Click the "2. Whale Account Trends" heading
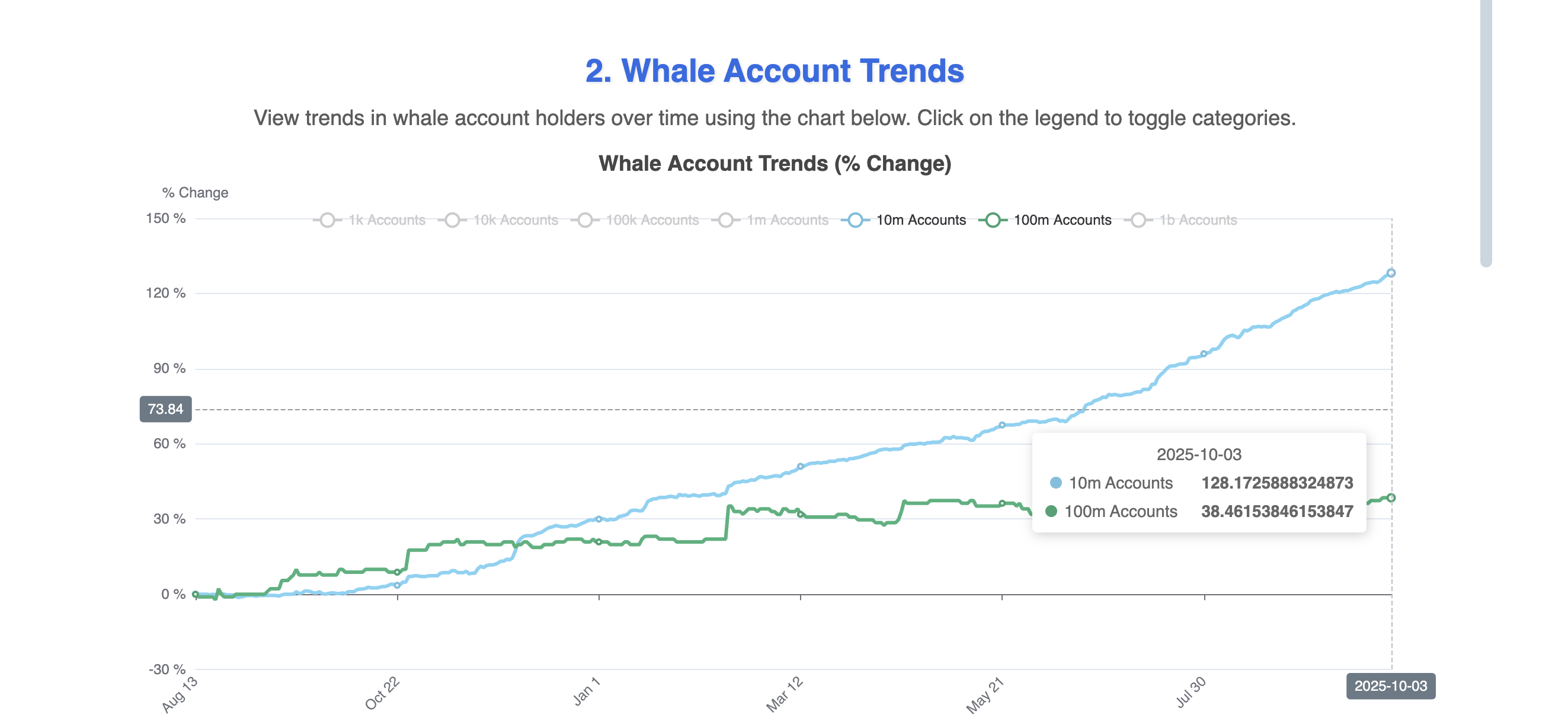 coord(775,71)
